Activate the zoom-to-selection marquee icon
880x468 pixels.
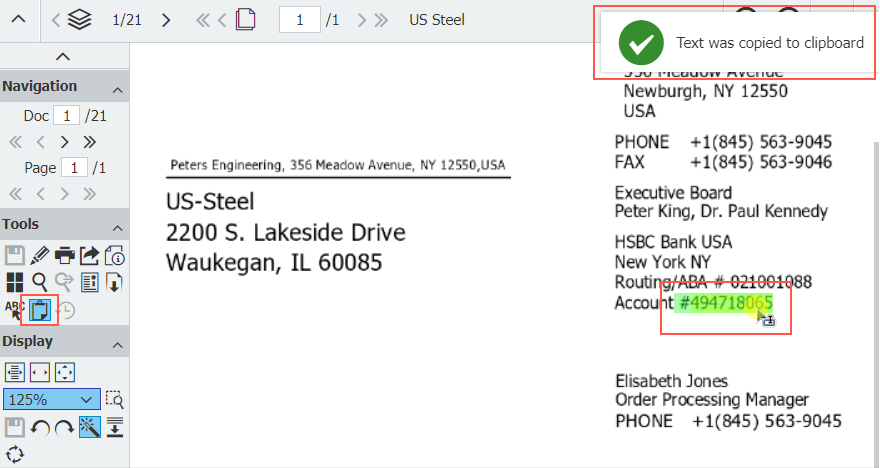click(114, 400)
